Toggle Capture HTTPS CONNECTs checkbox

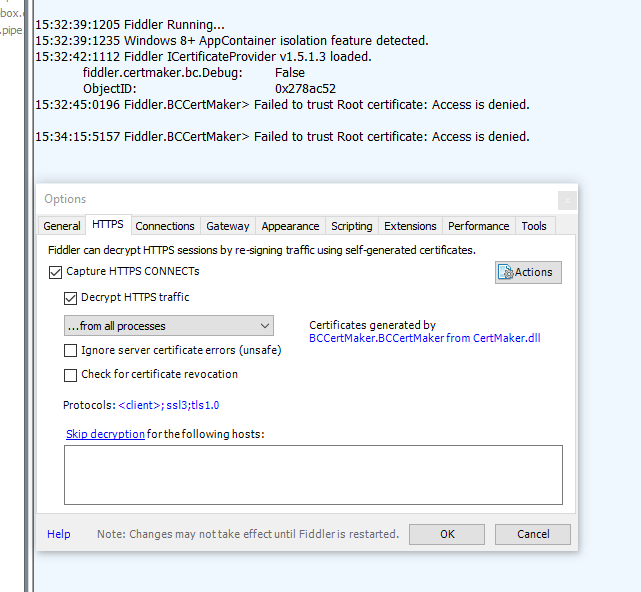tap(55, 272)
